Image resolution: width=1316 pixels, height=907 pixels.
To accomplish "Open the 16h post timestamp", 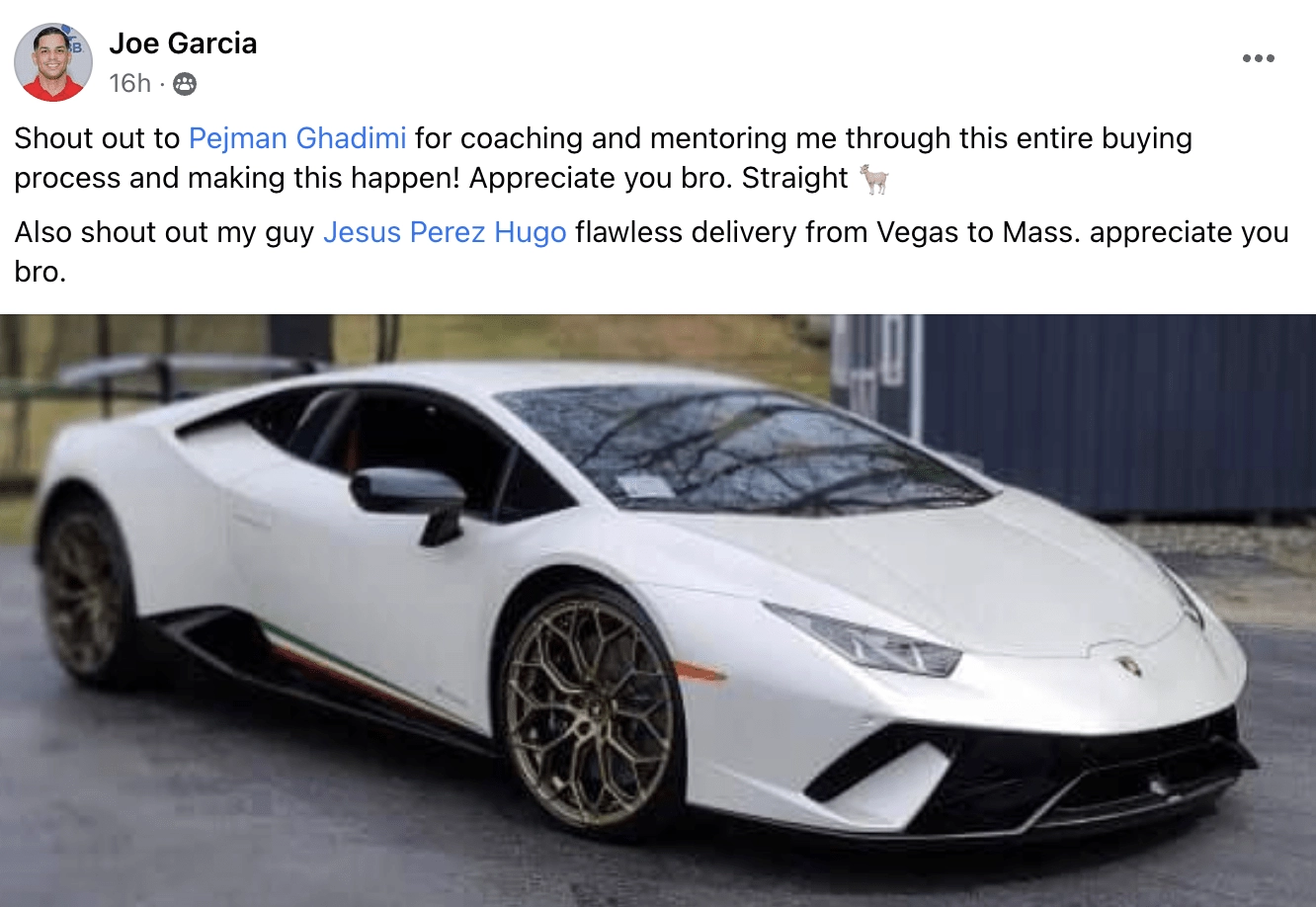I will 129,83.
